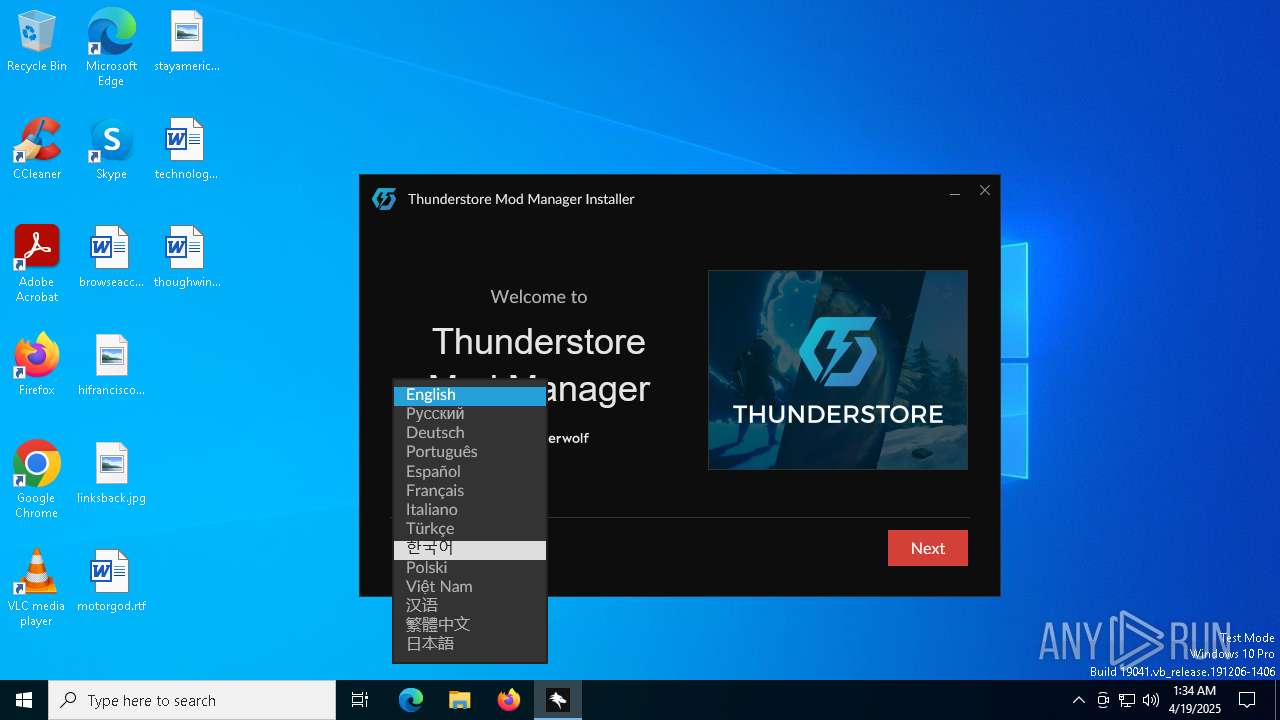1280x720 pixels.
Task: Open the Windows Start menu
Action: pos(24,700)
